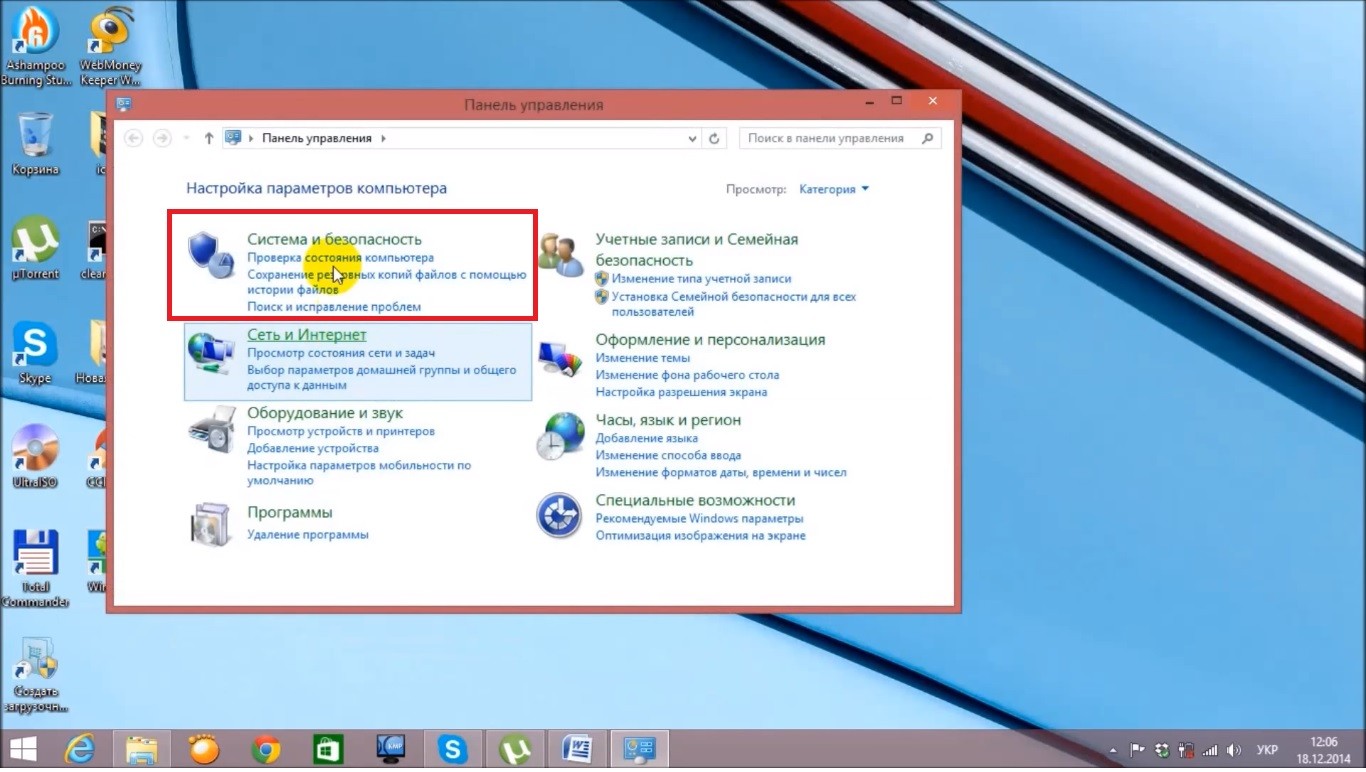Open Windows Store from the taskbar
The height and width of the screenshot is (772, 1366).
pos(328,749)
